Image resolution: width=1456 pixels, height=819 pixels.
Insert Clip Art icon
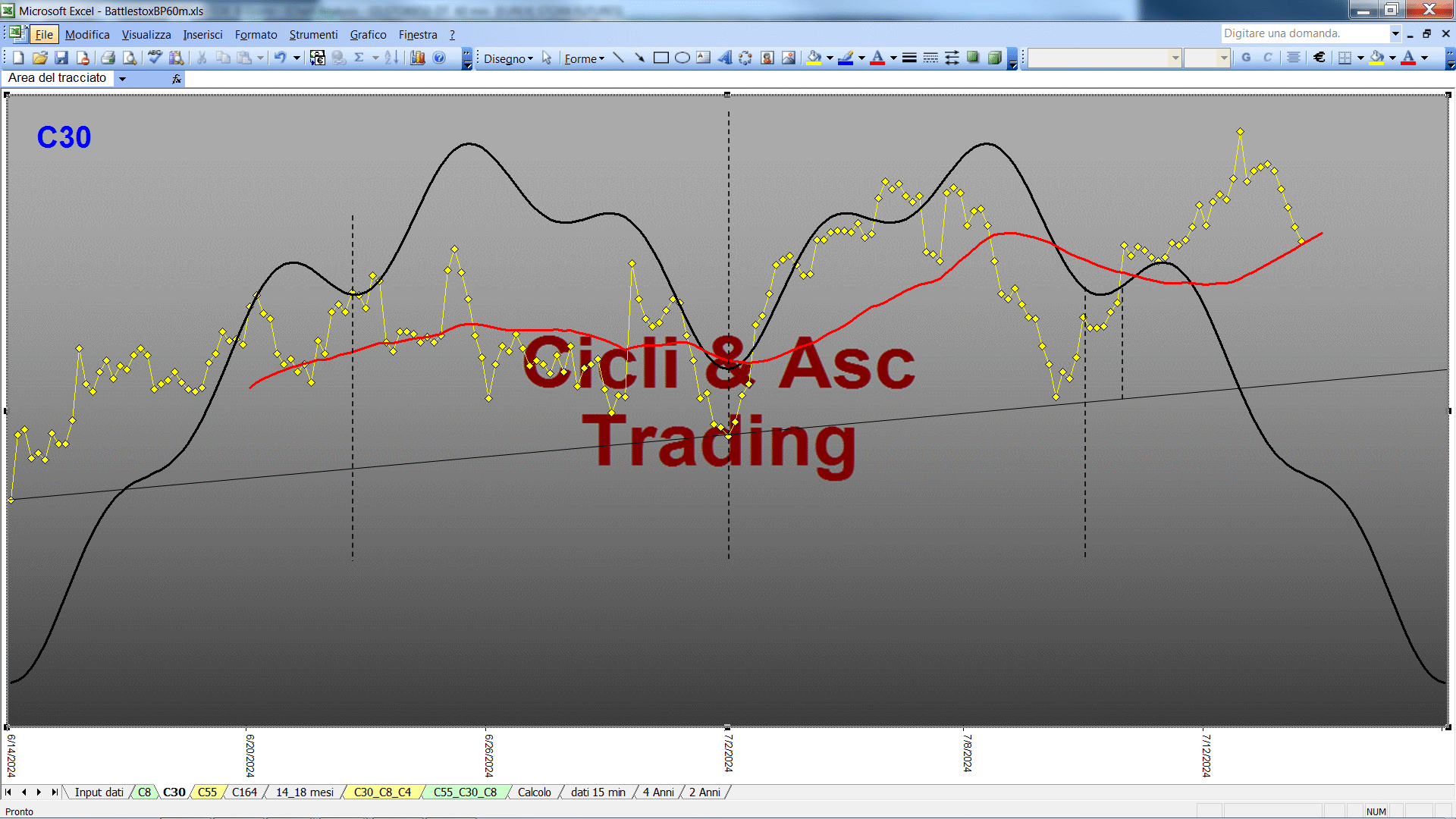coord(767,58)
